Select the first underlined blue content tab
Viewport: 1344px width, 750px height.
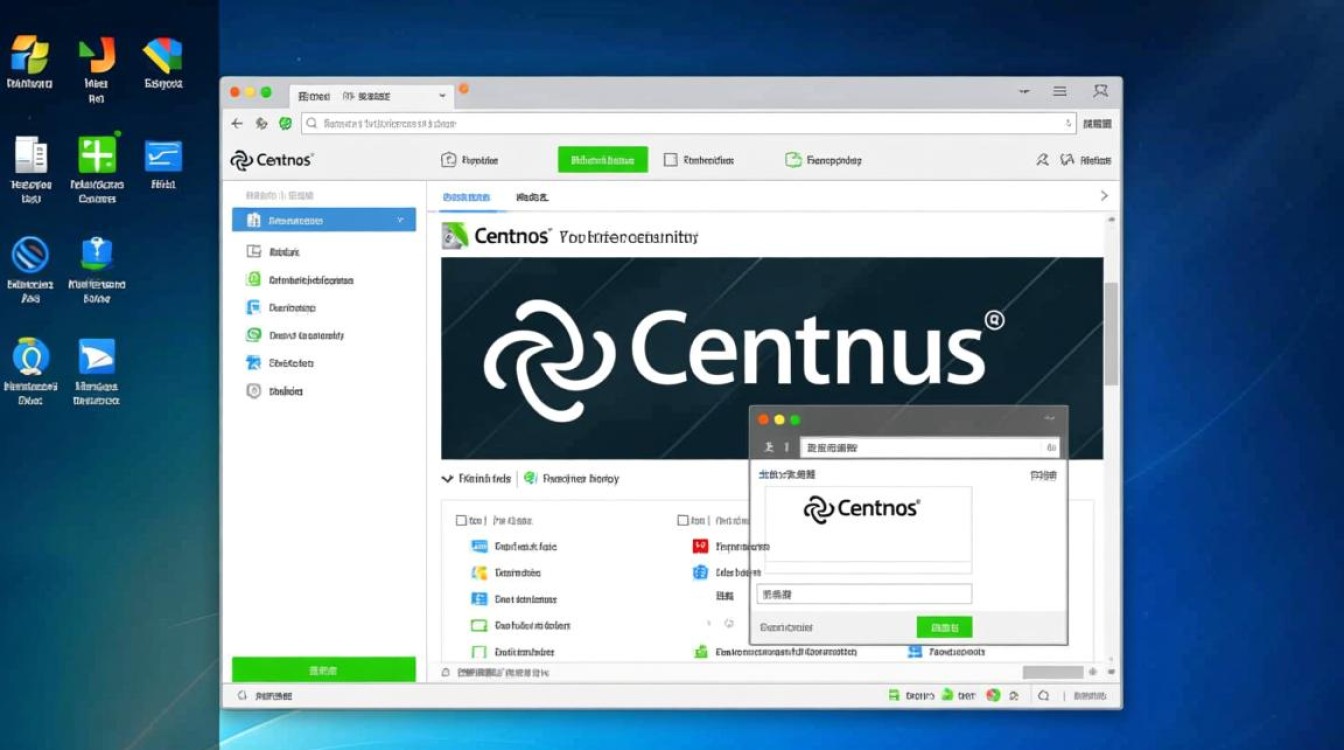pyautogui.click(x=466, y=198)
